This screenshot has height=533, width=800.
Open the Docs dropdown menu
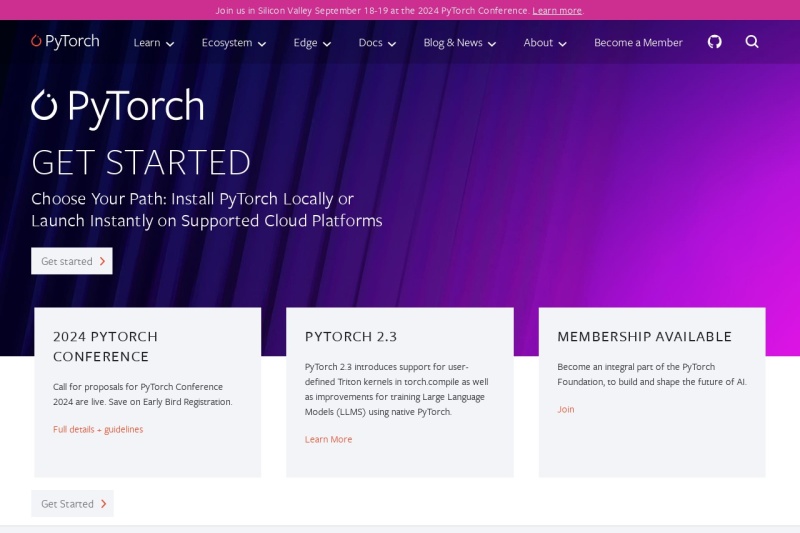tap(377, 43)
